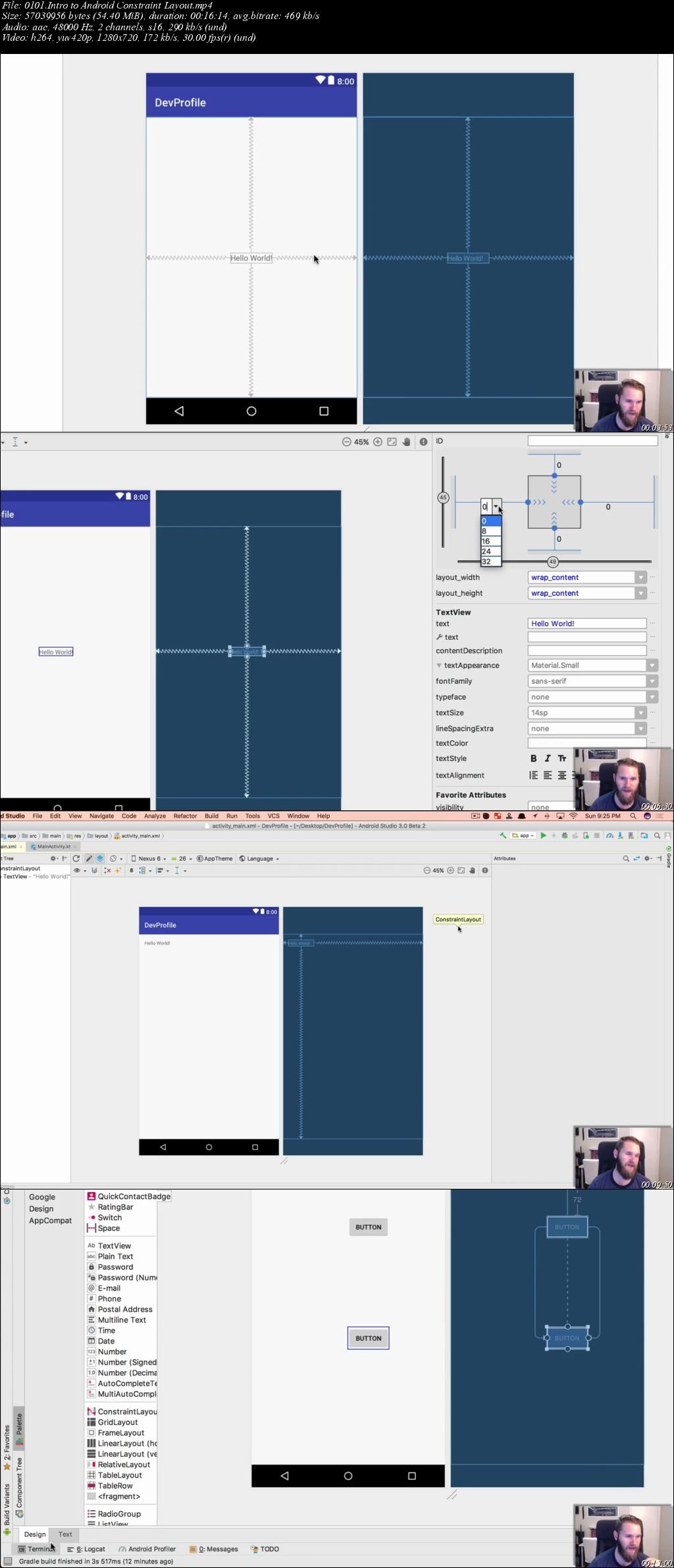Open the Messages tool window
The image size is (674, 1568).
point(214,1549)
